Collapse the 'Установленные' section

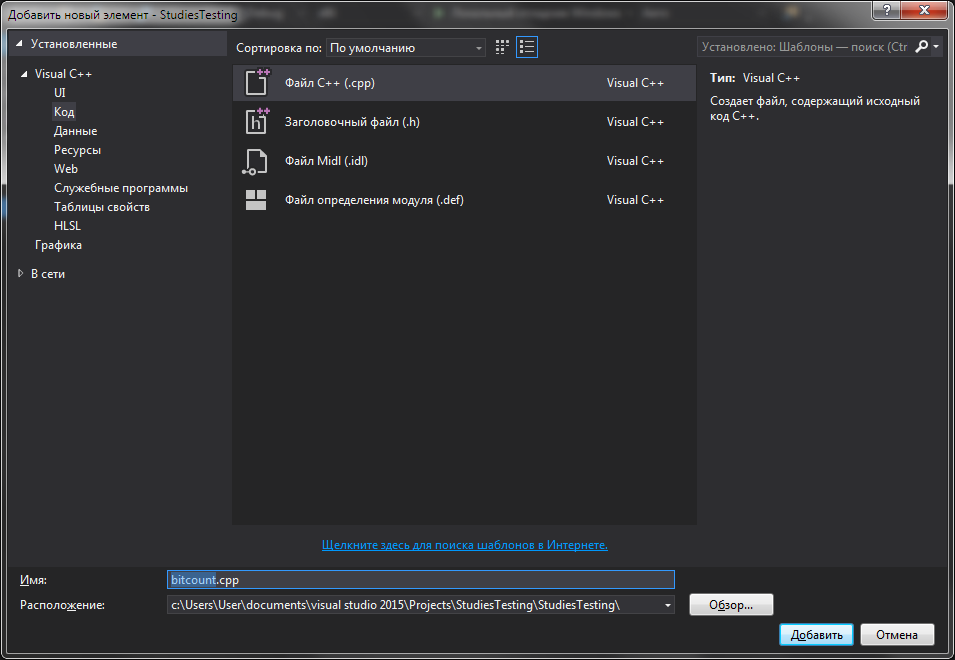[19, 44]
